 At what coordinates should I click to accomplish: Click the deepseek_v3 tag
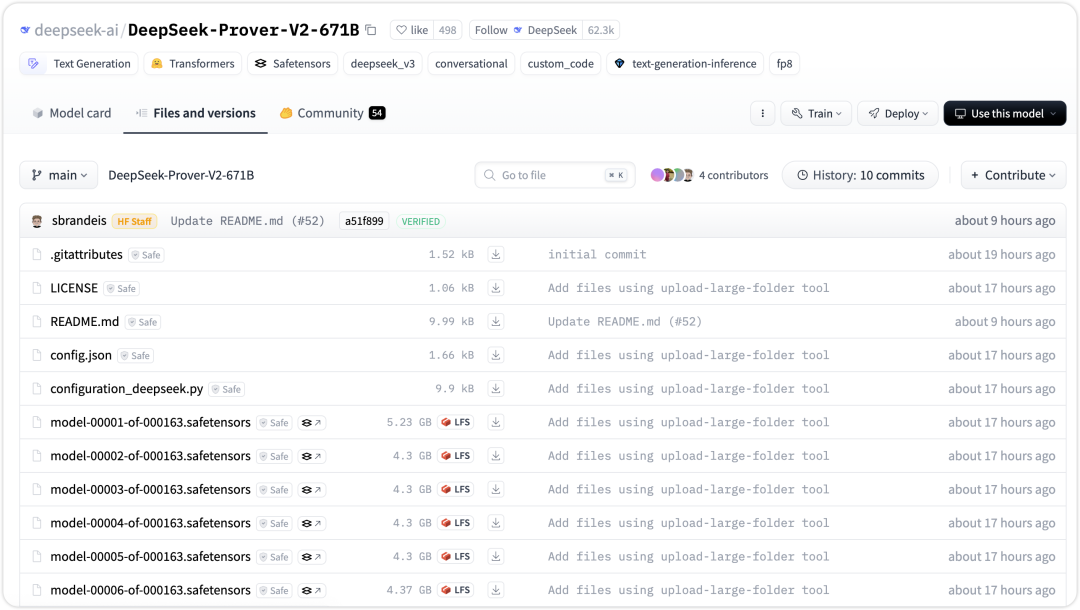(x=382, y=63)
